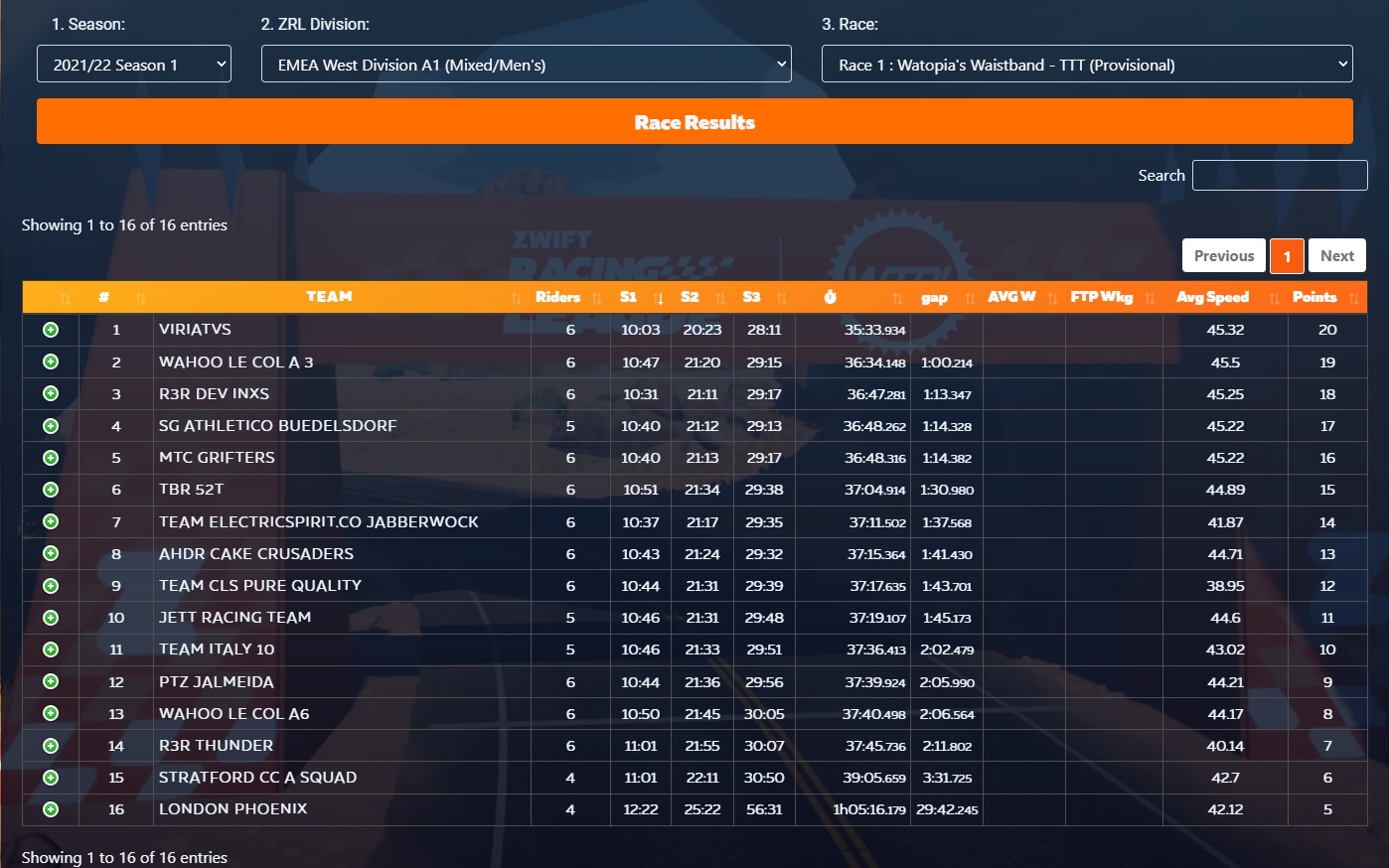The height and width of the screenshot is (868, 1389).
Task: Sort table by Avg Speed column
Action: click(1224, 297)
